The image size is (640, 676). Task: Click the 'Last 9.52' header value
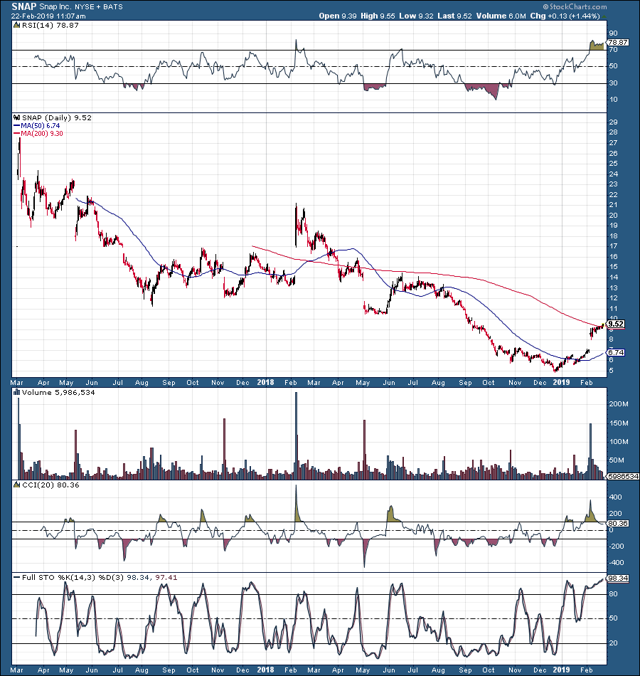pyautogui.click(x=455, y=16)
